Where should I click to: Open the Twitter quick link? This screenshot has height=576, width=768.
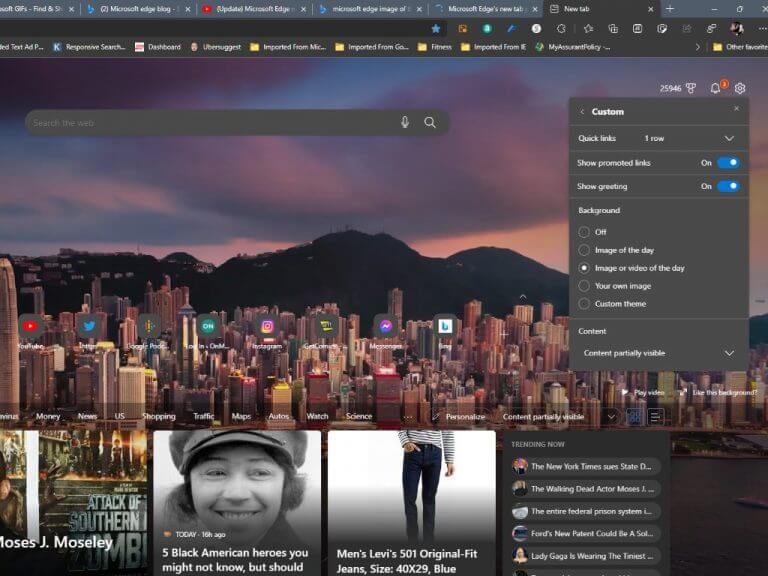89,326
